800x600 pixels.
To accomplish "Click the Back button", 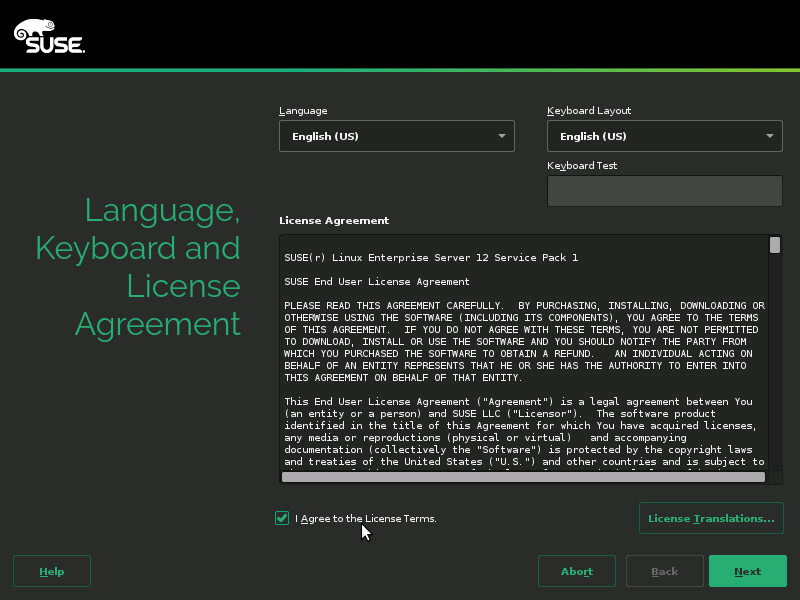I will point(664,571).
